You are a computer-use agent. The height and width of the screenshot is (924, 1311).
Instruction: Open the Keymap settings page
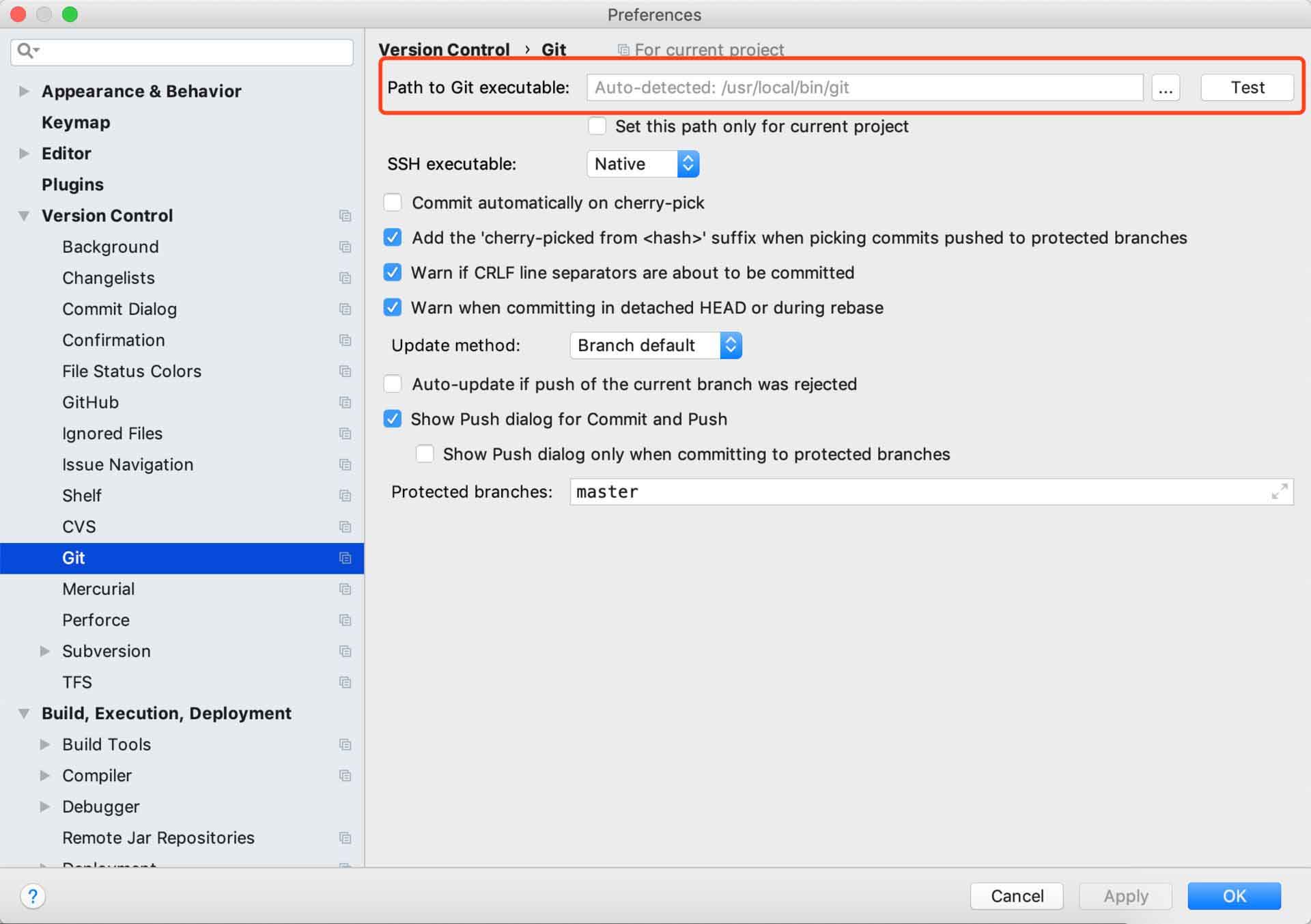pos(76,122)
